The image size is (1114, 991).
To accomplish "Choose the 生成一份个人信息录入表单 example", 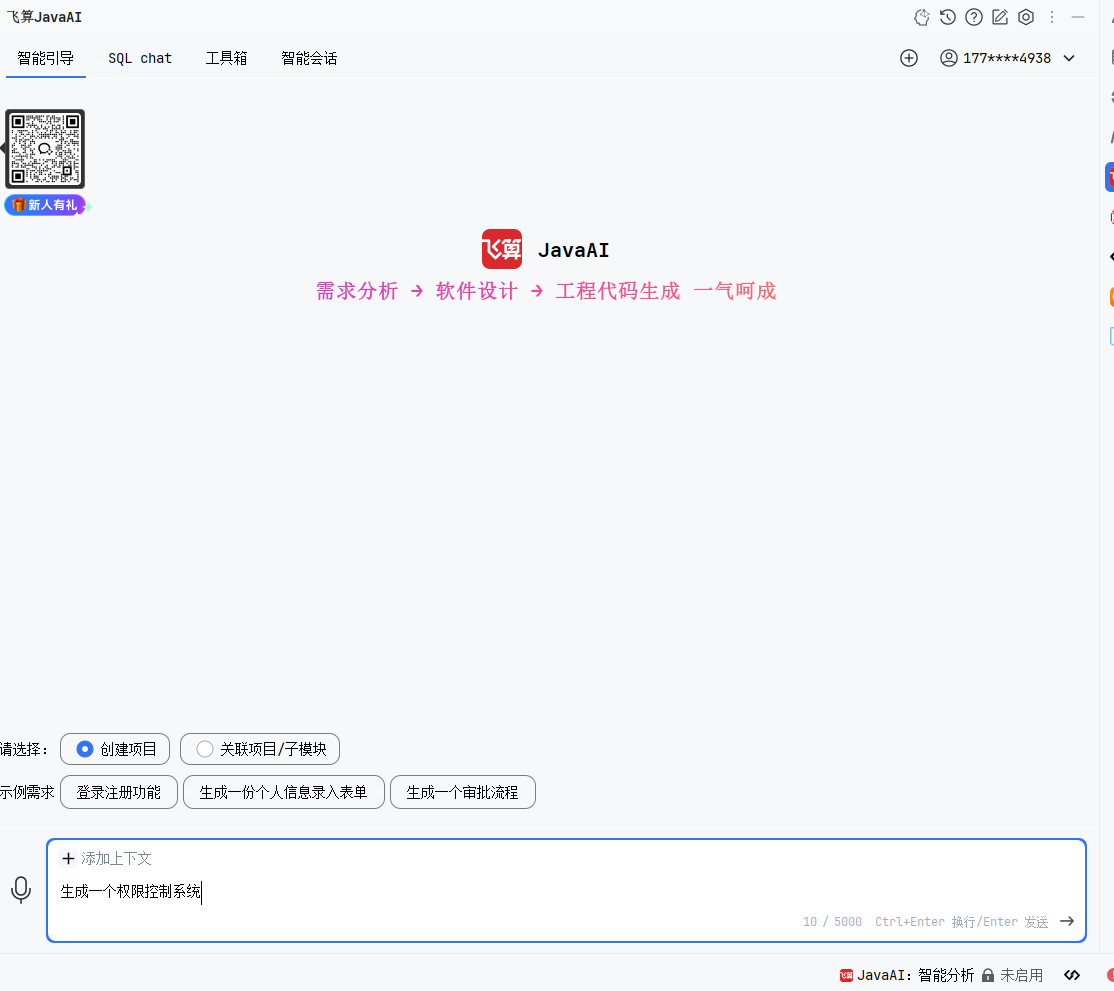I will point(283,792).
